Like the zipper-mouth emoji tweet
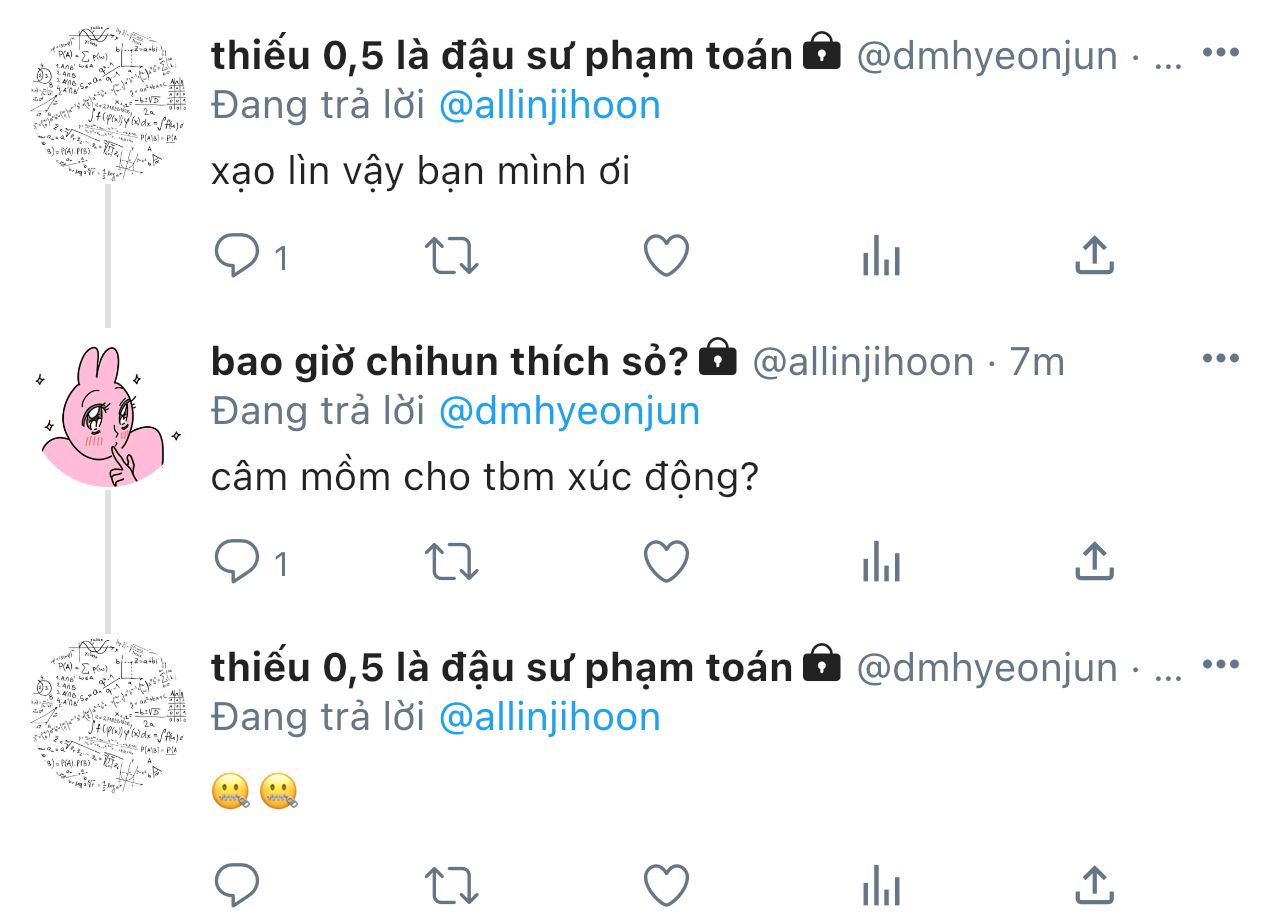The image size is (1284, 917). (x=666, y=885)
